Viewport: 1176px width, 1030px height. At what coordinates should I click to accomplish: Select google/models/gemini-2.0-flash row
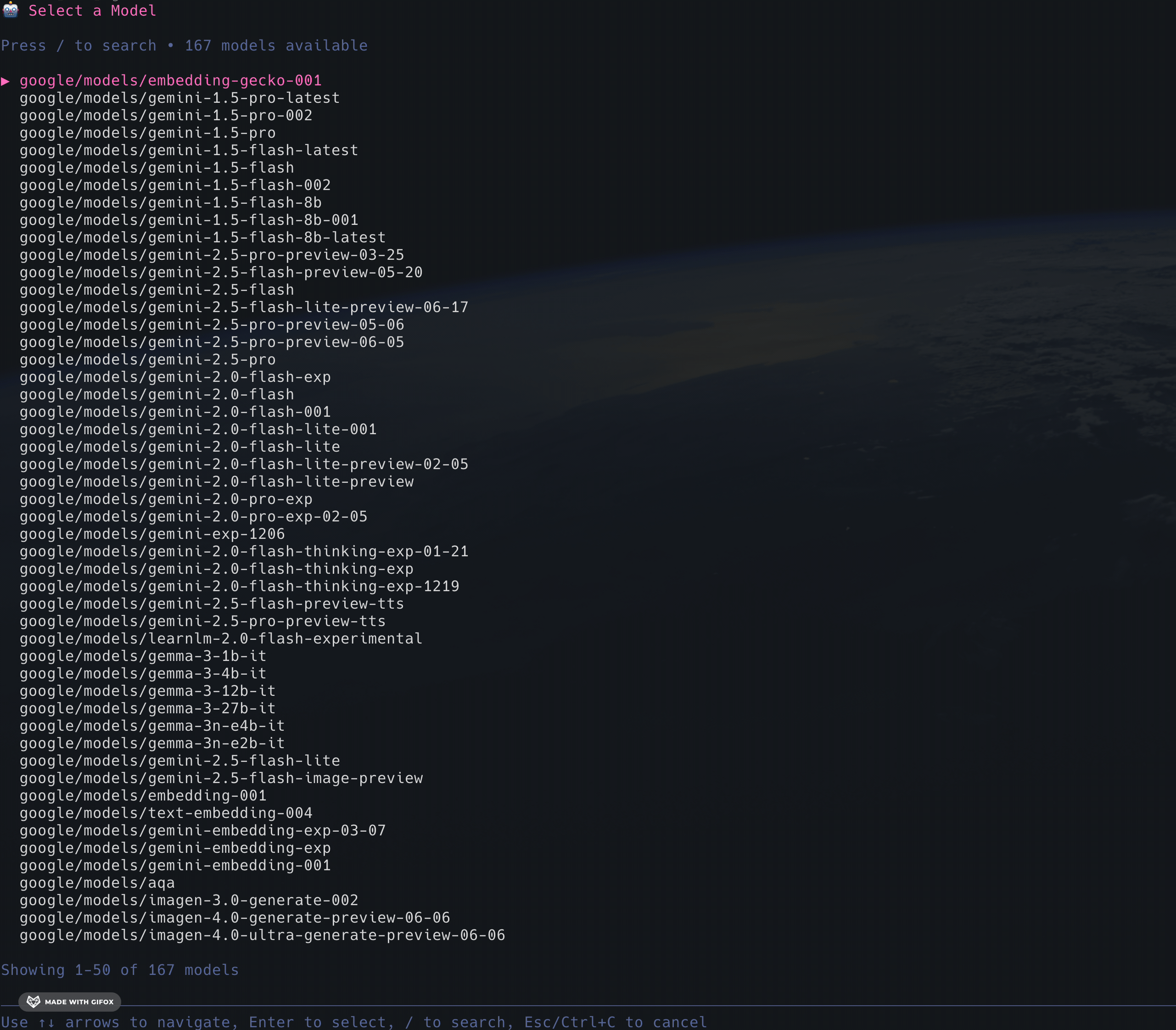[x=157, y=394]
